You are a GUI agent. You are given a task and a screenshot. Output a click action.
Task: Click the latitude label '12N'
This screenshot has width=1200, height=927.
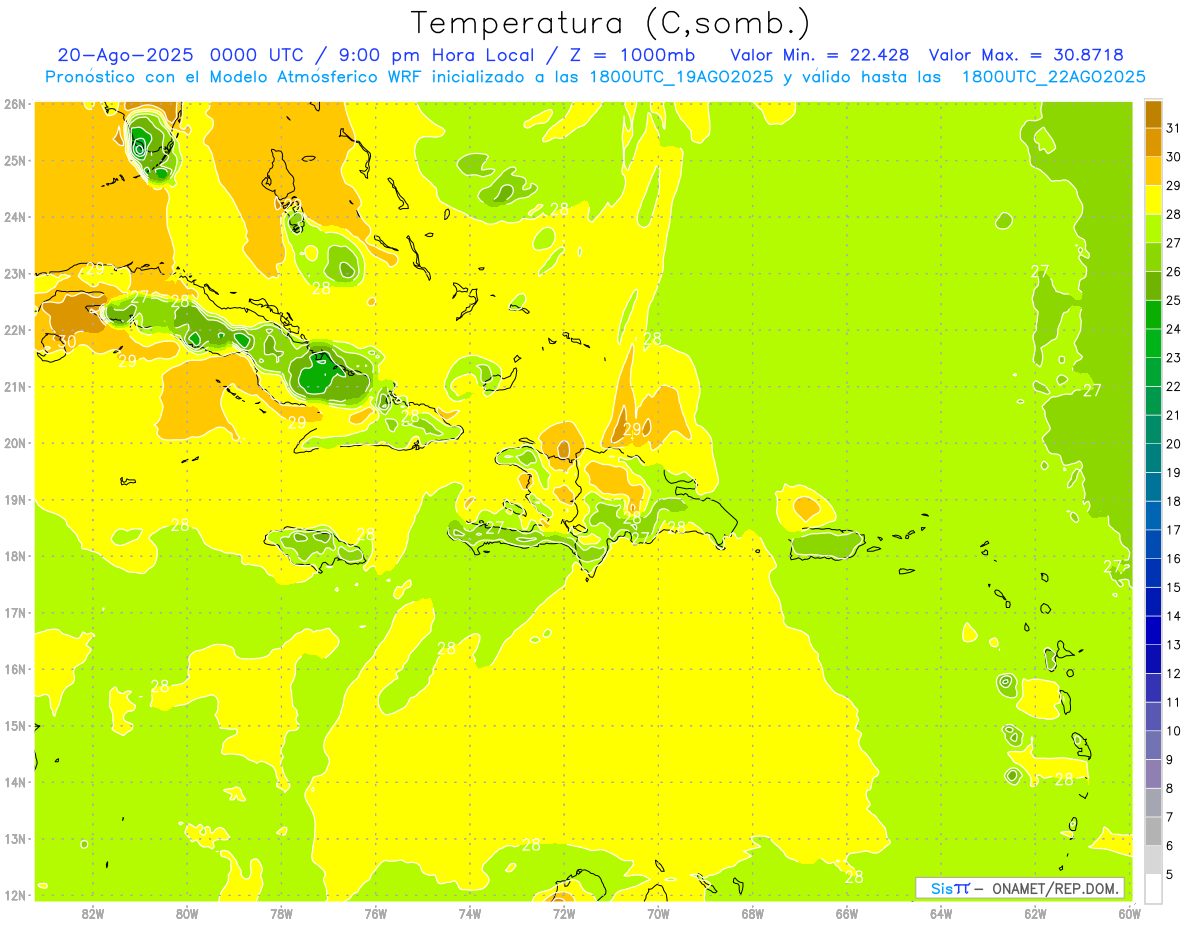15,895
